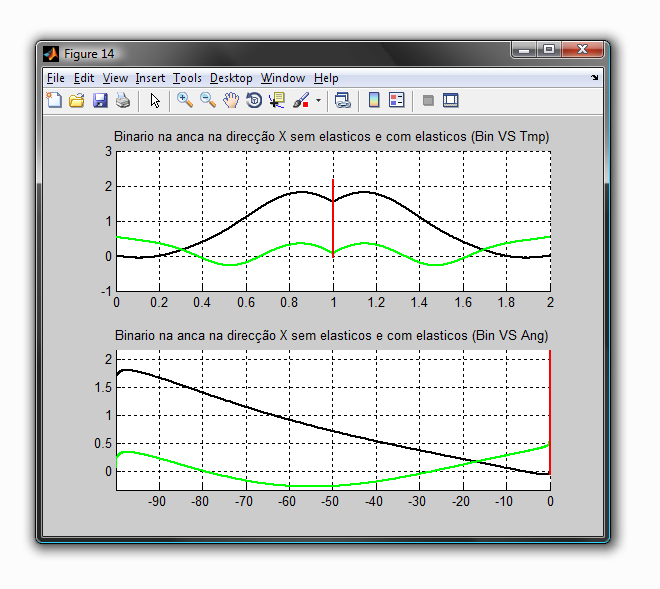Screen dimensions: 660x589
Task: Click the dock figure arrow at menu bar right
Action: [x=595, y=77]
